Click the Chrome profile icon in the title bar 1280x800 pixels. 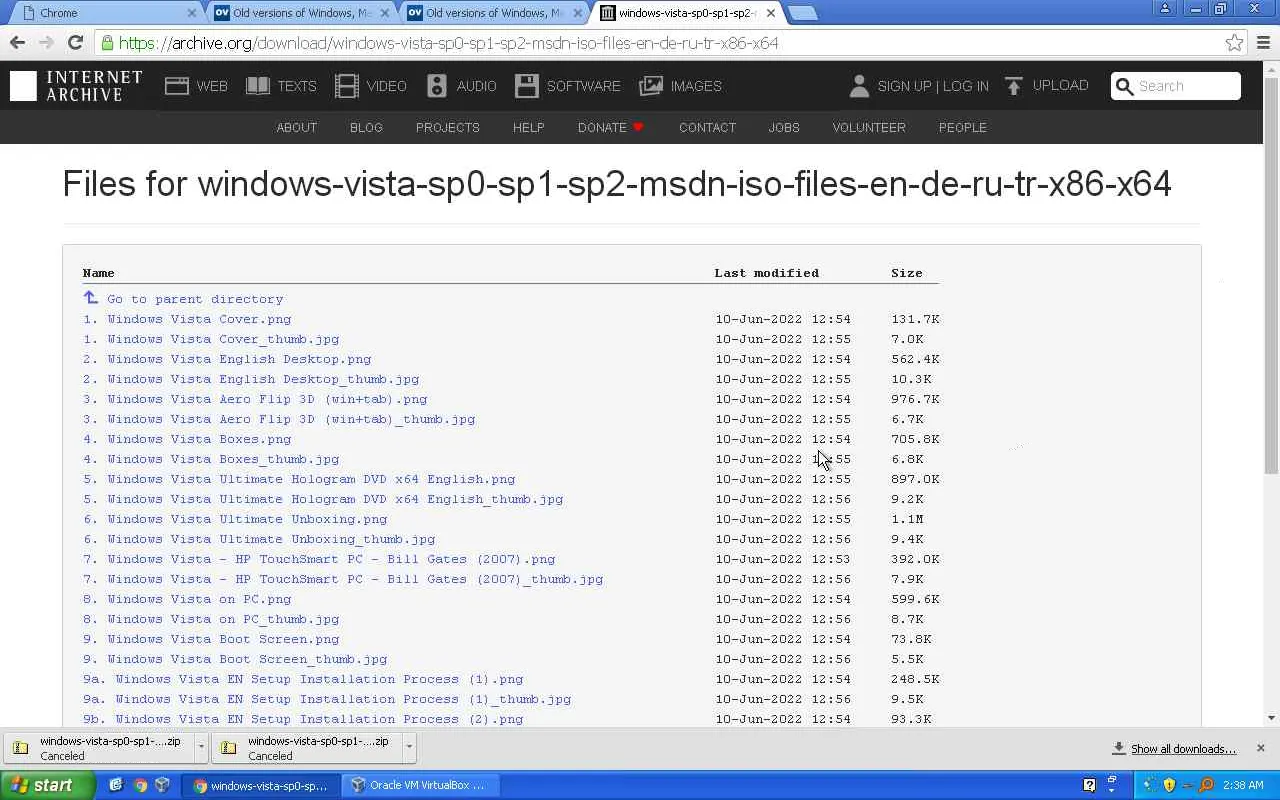(x=1165, y=9)
